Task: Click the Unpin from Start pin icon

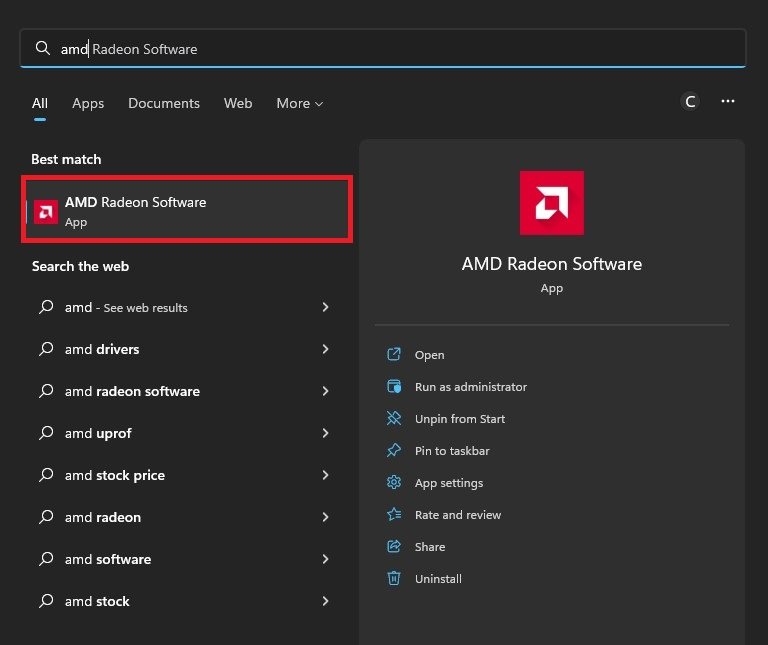Action: point(394,419)
